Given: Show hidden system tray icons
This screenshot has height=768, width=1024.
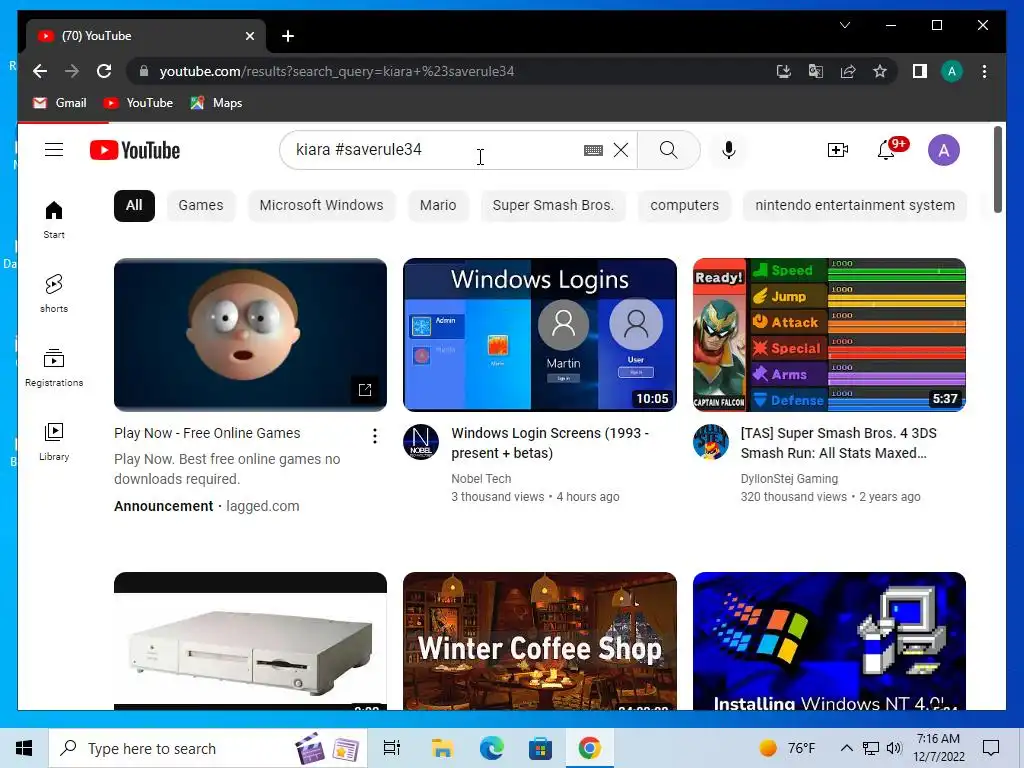Looking at the screenshot, I should click(846, 748).
